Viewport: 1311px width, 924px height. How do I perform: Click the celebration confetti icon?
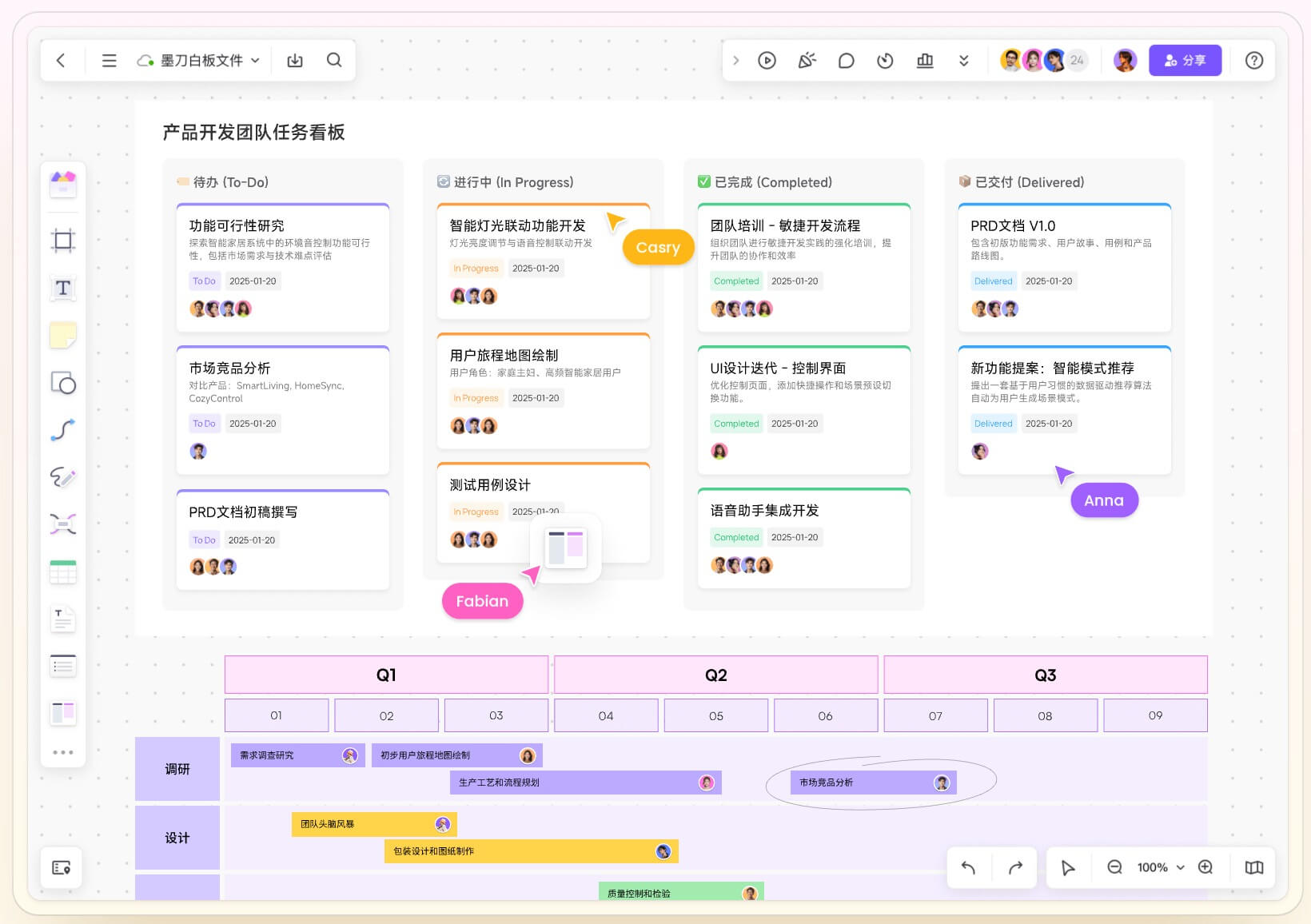coord(807,60)
